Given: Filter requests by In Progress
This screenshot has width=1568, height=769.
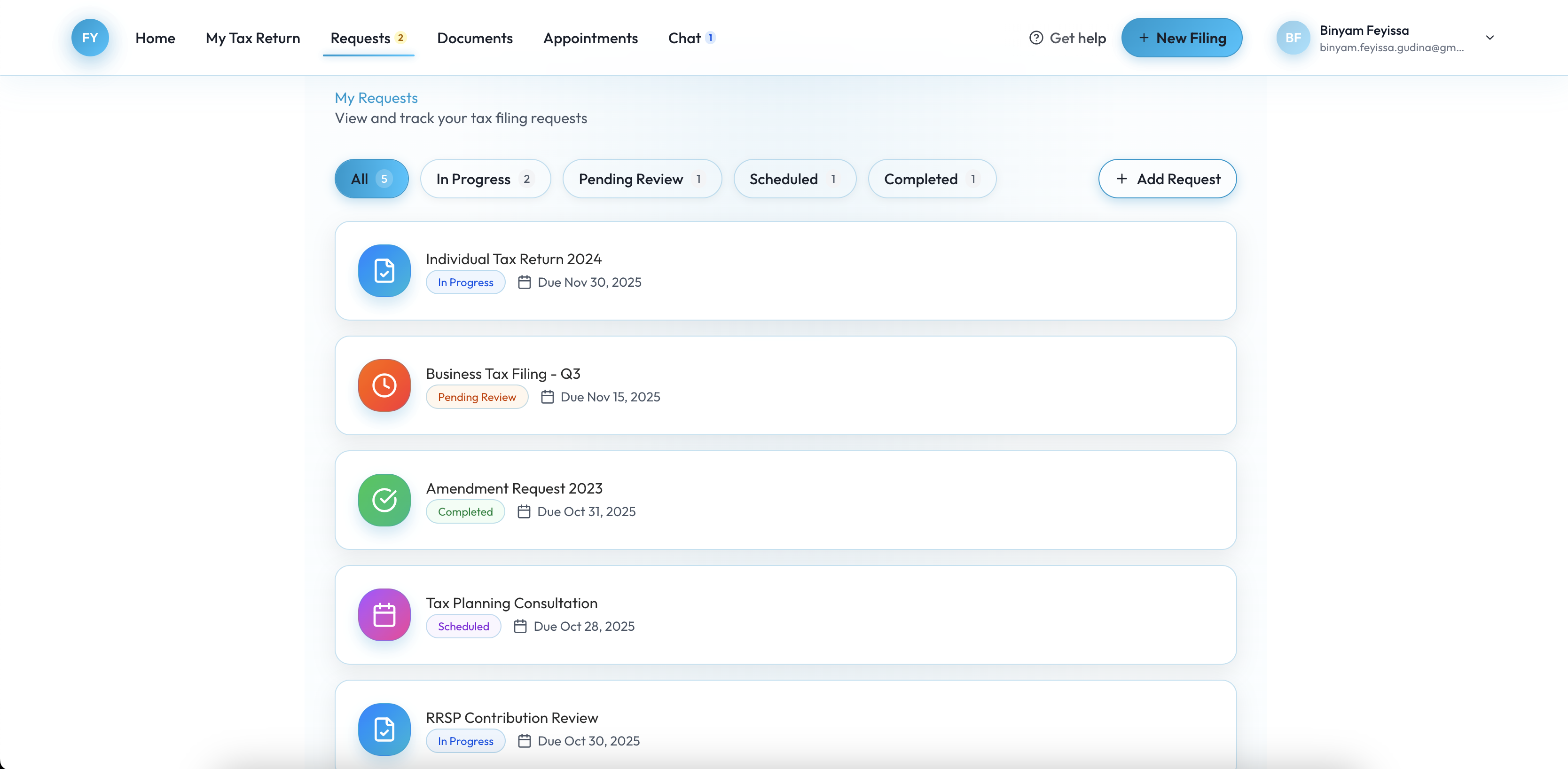Looking at the screenshot, I should (485, 179).
